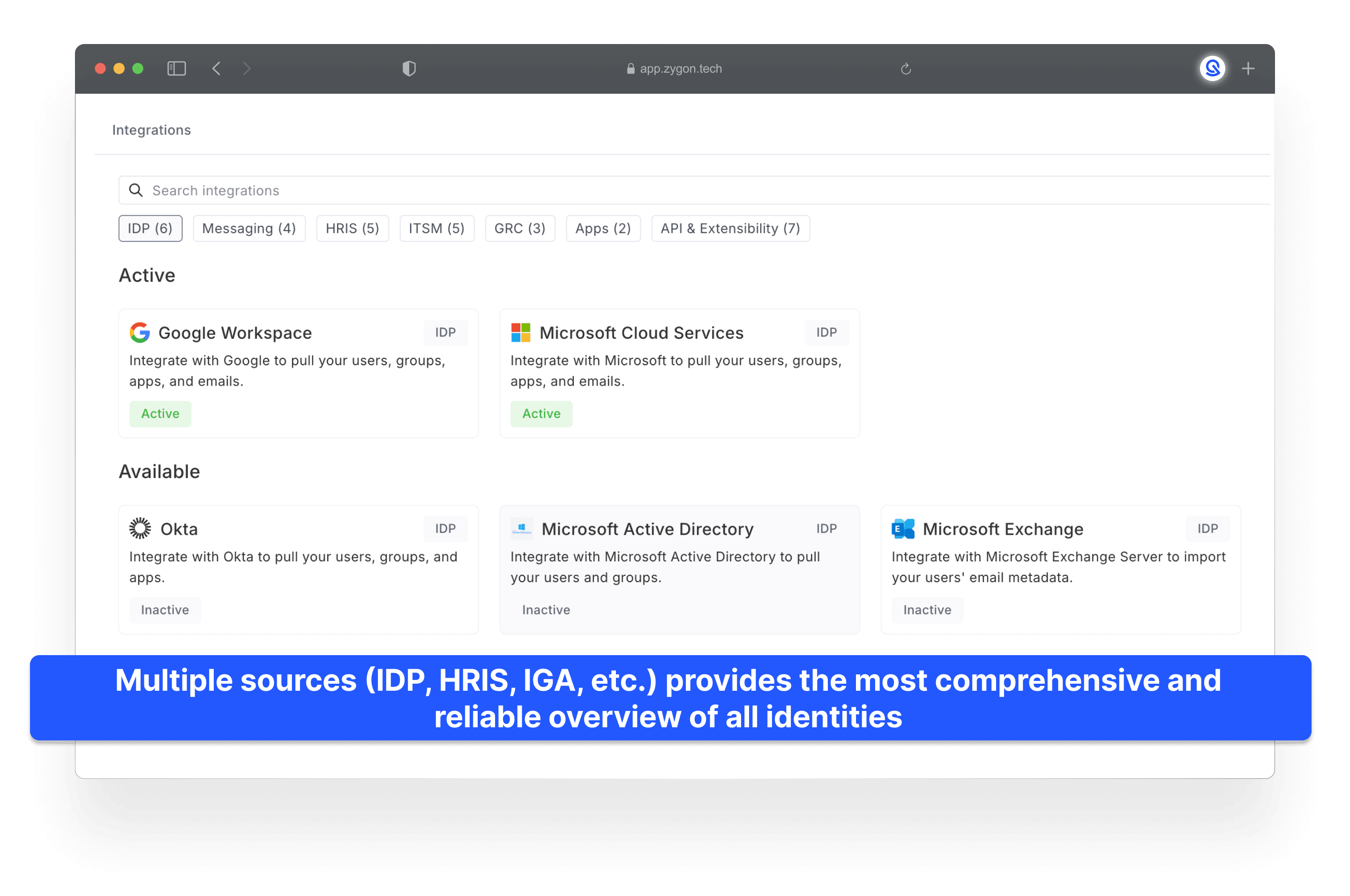The width and height of the screenshot is (1350, 896).
Task: Click the Microsoft Active Directory description text
Action: (665, 567)
